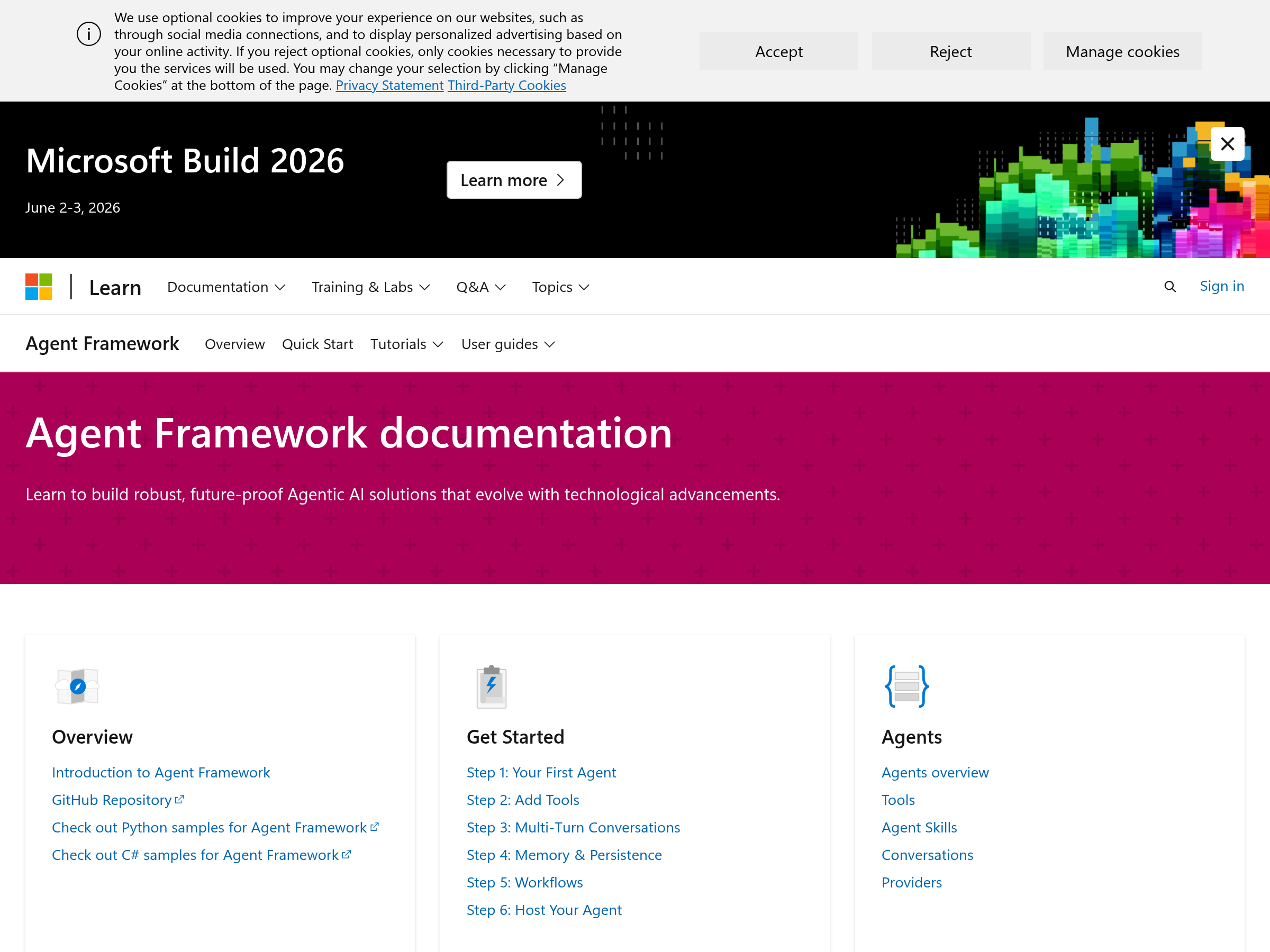Open the Tutorials dropdown

tap(407, 344)
